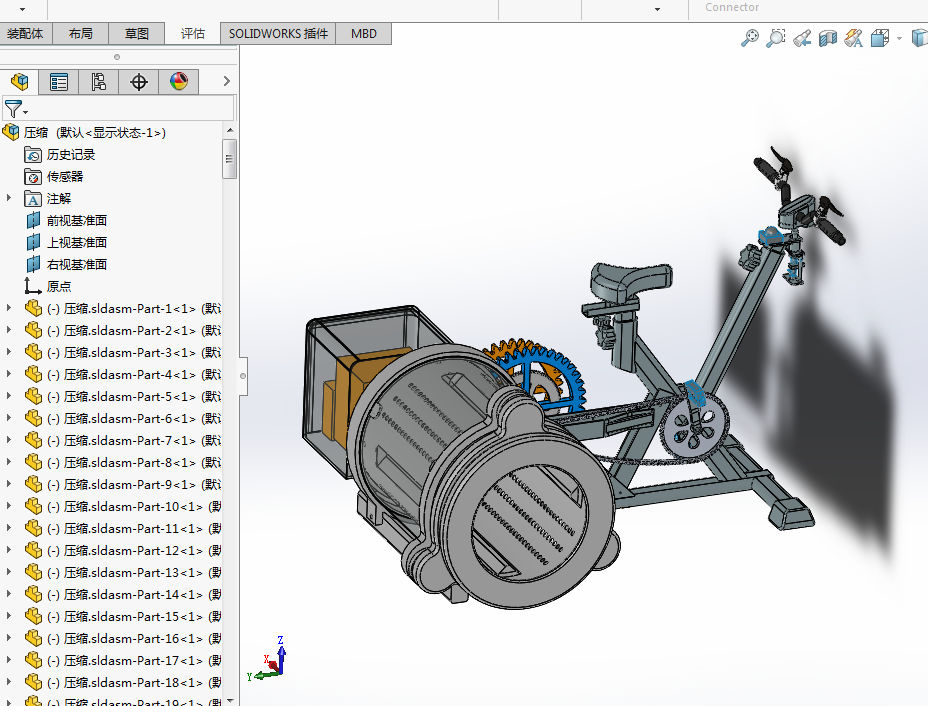Open the feature tree filter dropdown
The height and width of the screenshot is (706, 928).
coord(16,109)
